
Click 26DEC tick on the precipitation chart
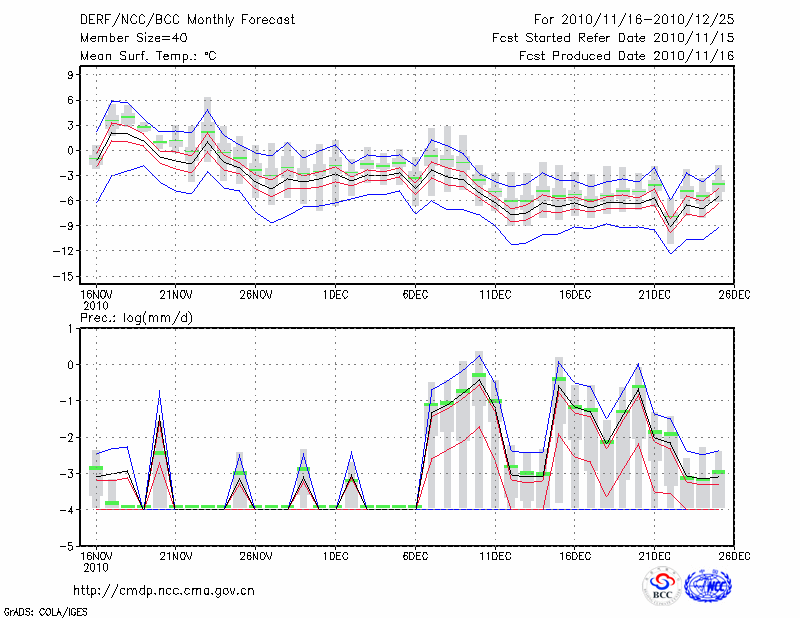tap(734, 556)
